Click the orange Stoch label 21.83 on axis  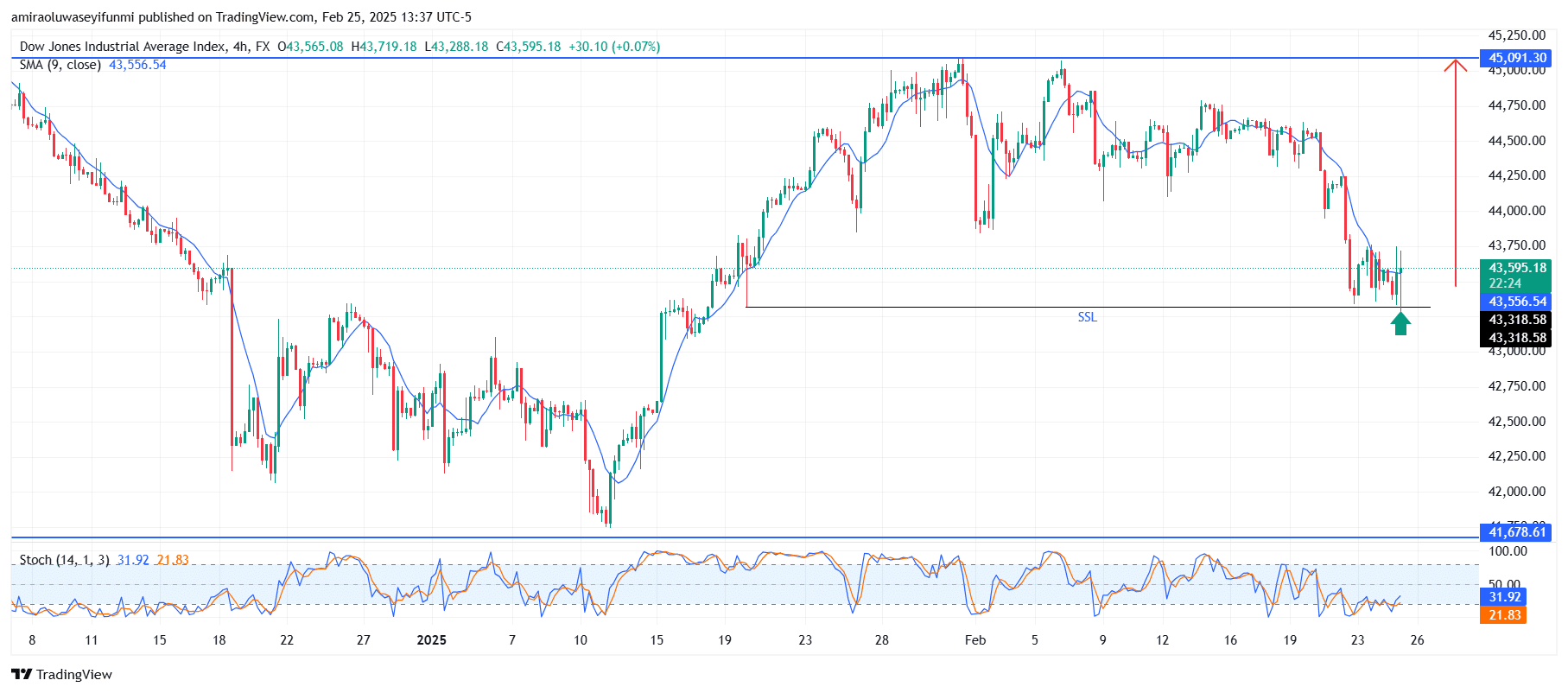click(x=1504, y=615)
